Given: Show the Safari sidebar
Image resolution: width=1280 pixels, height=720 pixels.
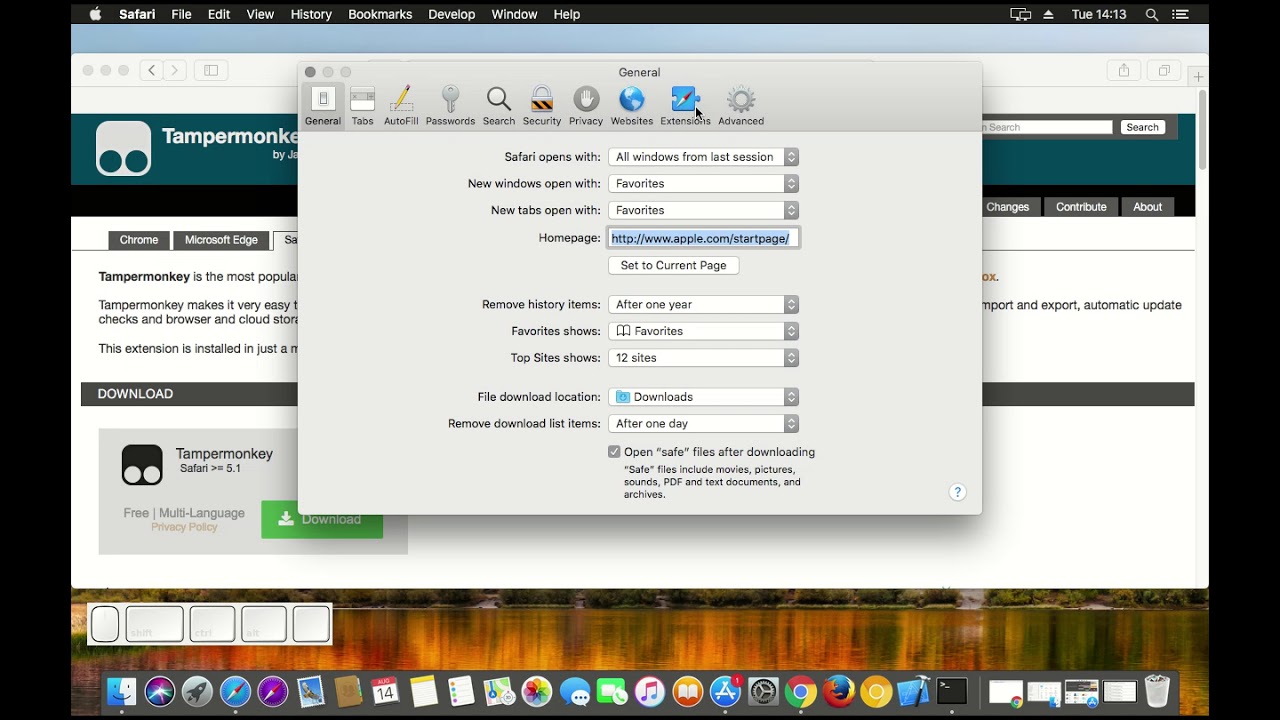Looking at the screenshot, I should click(x=211, y=70).
